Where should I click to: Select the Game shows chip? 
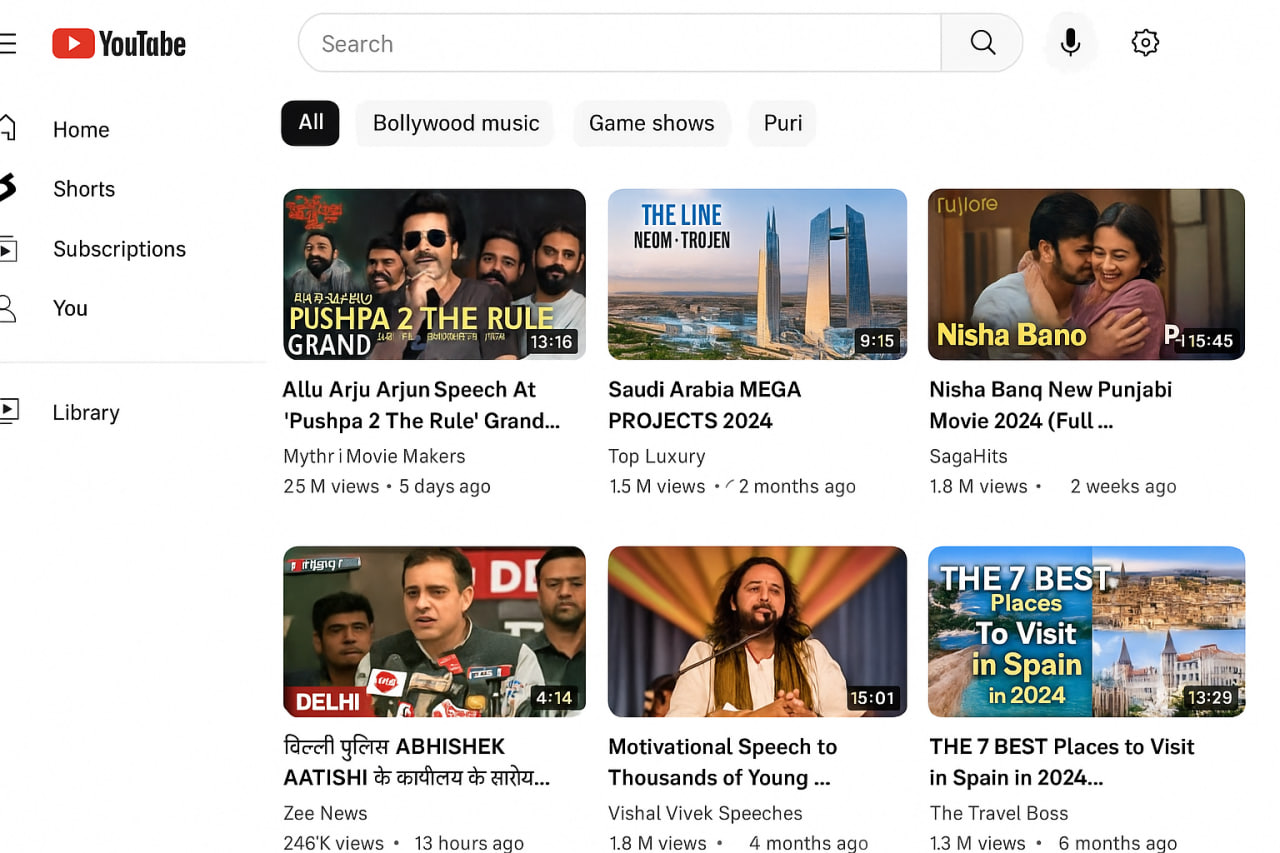[x=651, y=123]
